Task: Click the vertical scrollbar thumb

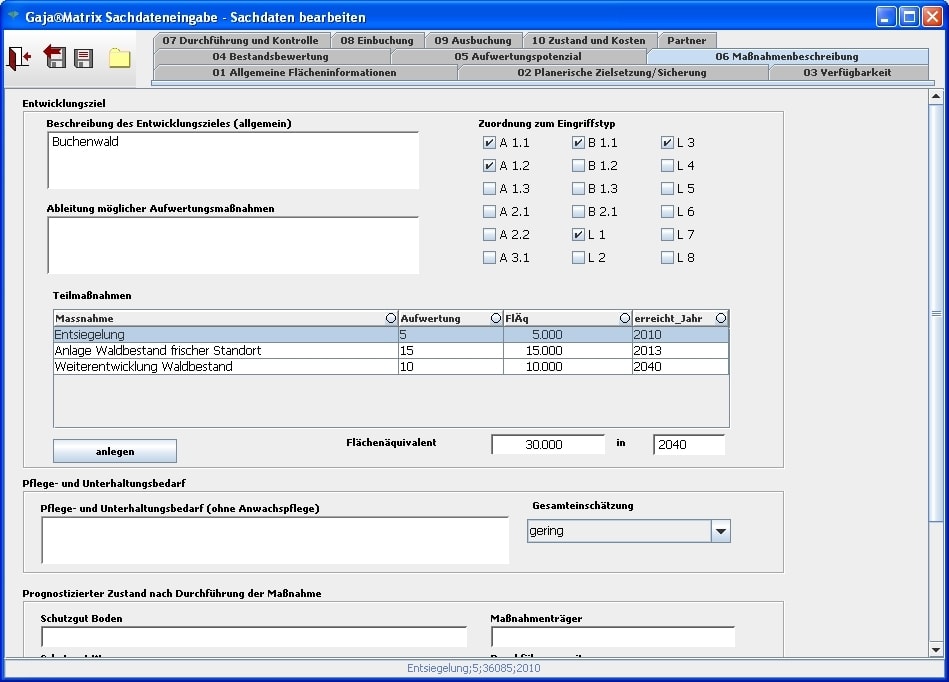Action: 936,313
